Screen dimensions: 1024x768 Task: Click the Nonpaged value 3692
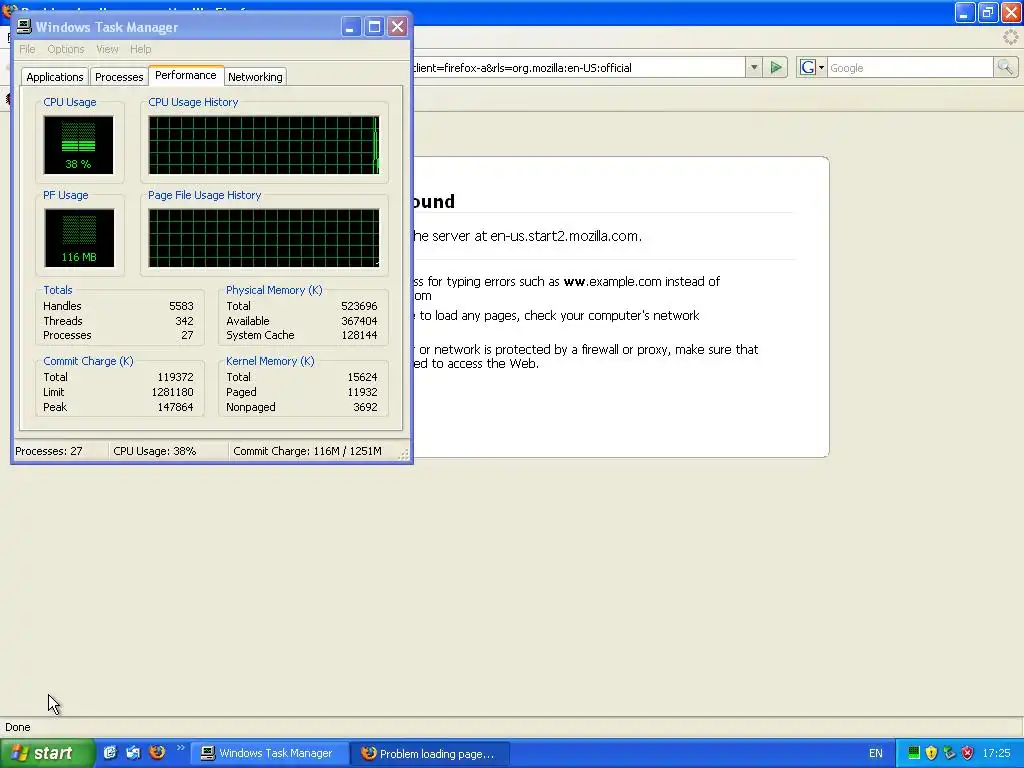(x=365, y=407)
